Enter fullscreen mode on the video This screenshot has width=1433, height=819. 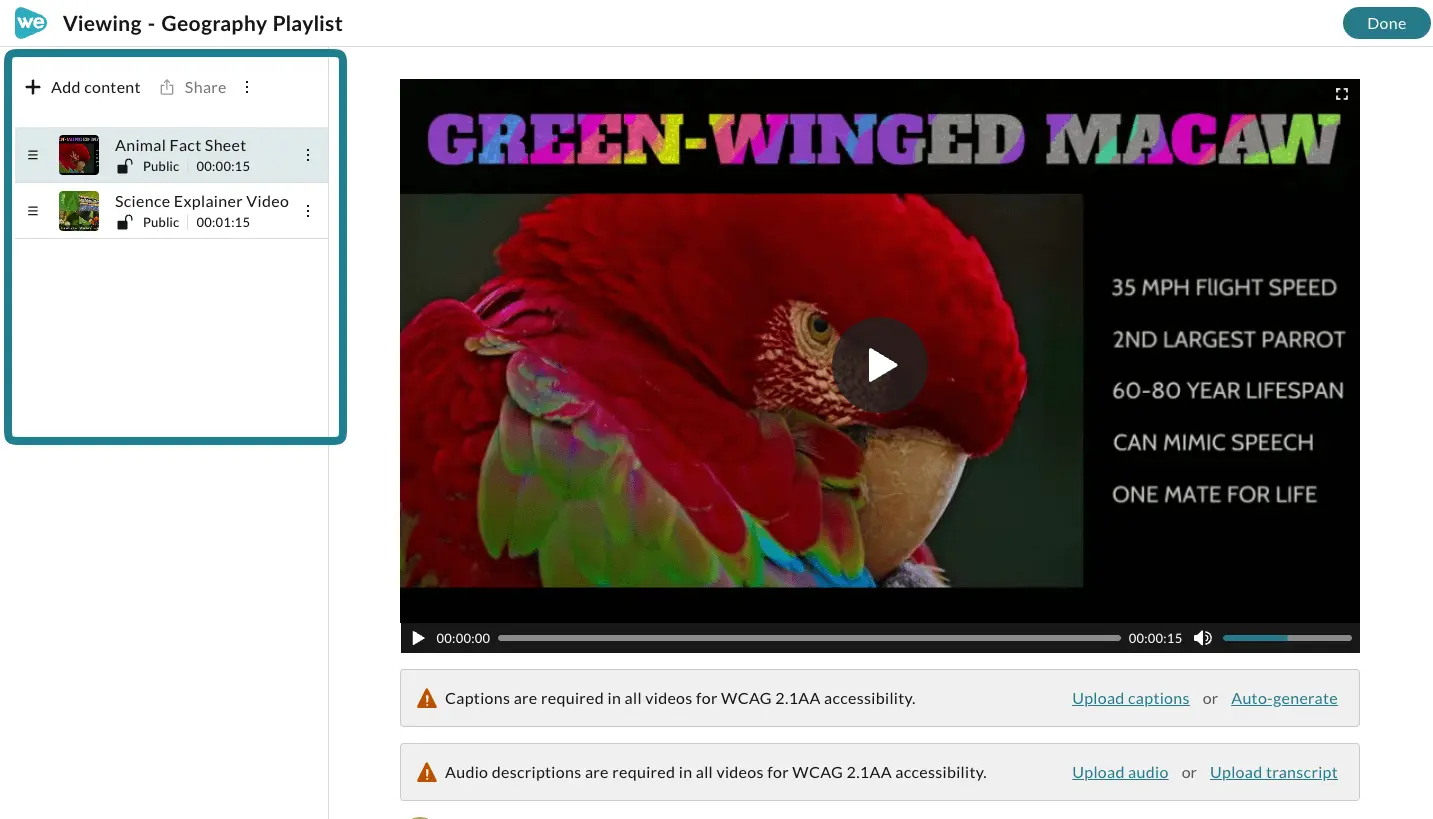point(1342,94)
